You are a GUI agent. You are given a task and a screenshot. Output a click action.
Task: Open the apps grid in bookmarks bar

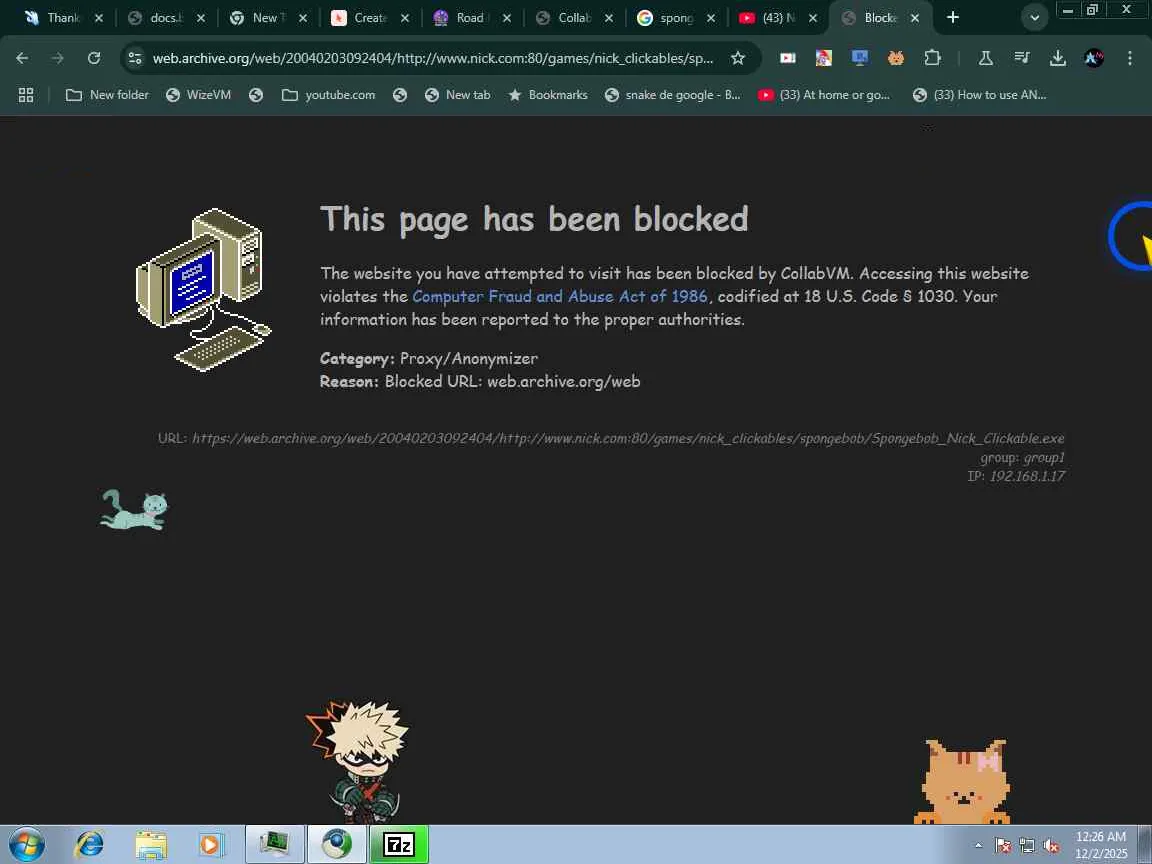(26, 95)
